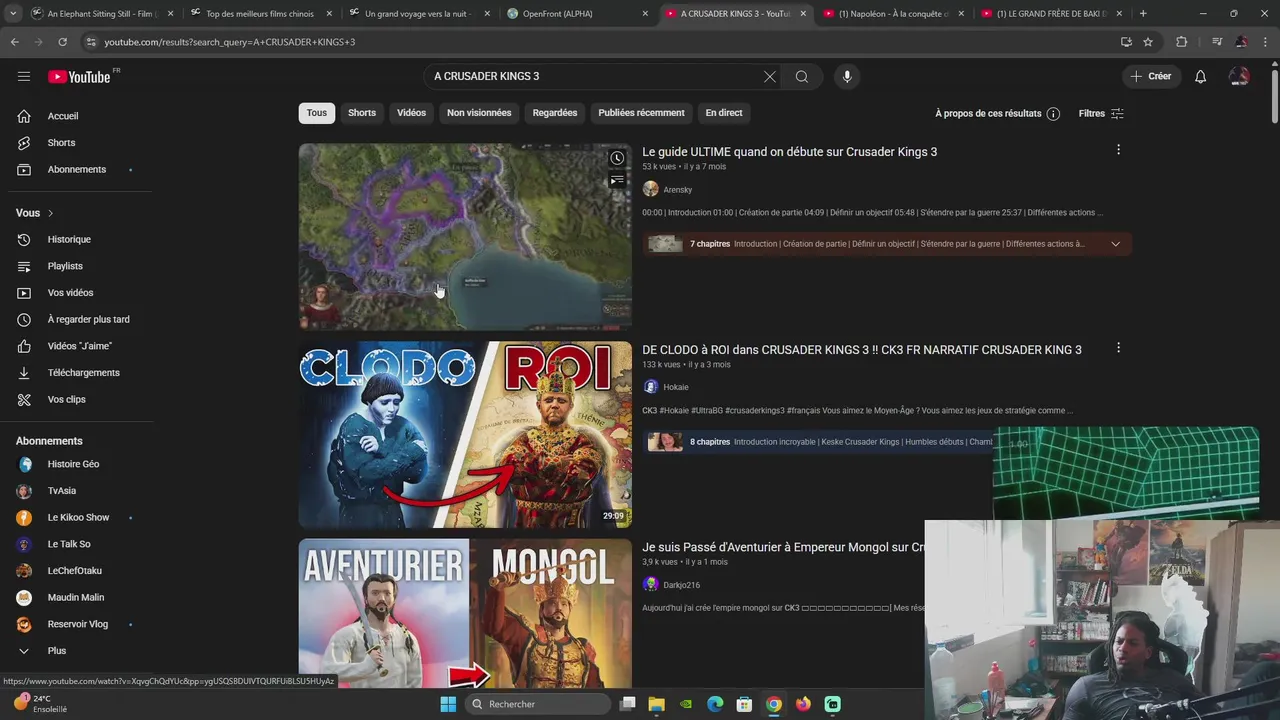The width and height of the screenshot is (1280, 720).
Task: Expand the Vous section chevron
Action: pyautogui.click(x=50, y=213)
